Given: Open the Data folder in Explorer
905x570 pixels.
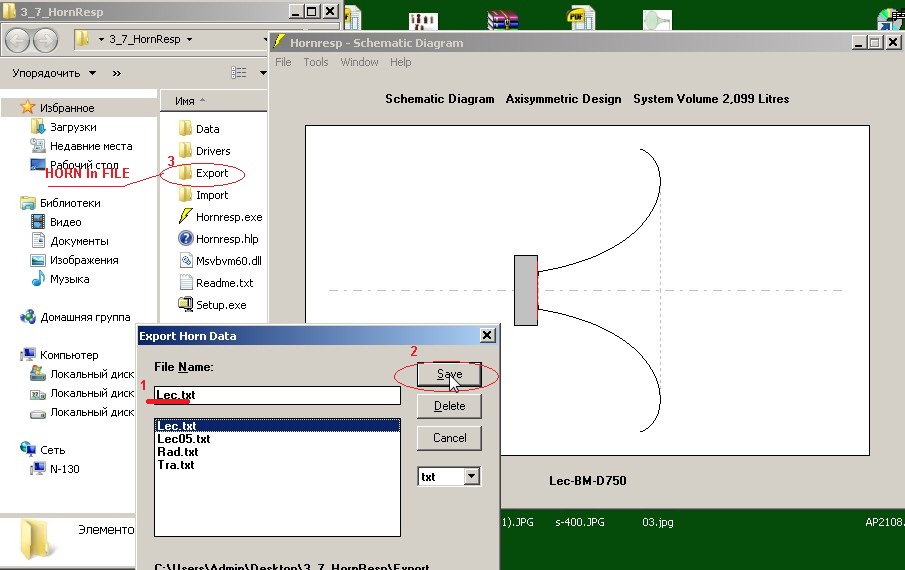Looking at the screenshot, I should tap(199, 129).
